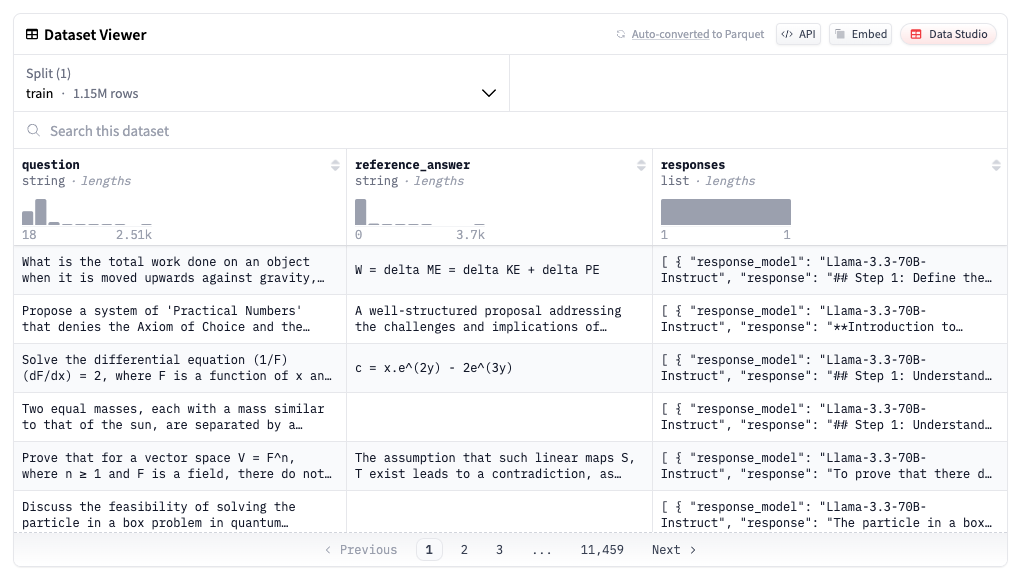1021x583 pixels.
Task: Jump to last page 11,459
Action: [x=601, y=550]
